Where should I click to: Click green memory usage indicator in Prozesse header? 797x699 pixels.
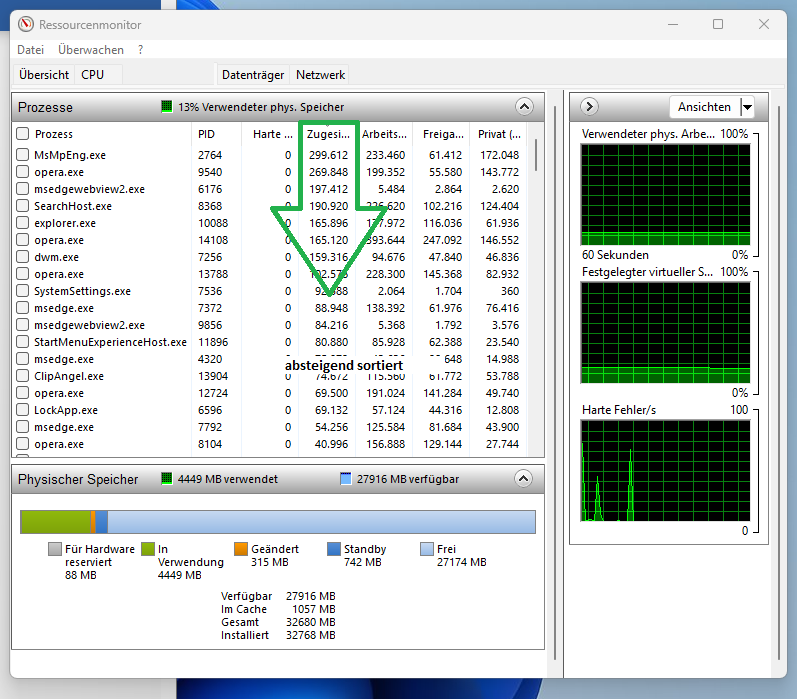point(167,107)
